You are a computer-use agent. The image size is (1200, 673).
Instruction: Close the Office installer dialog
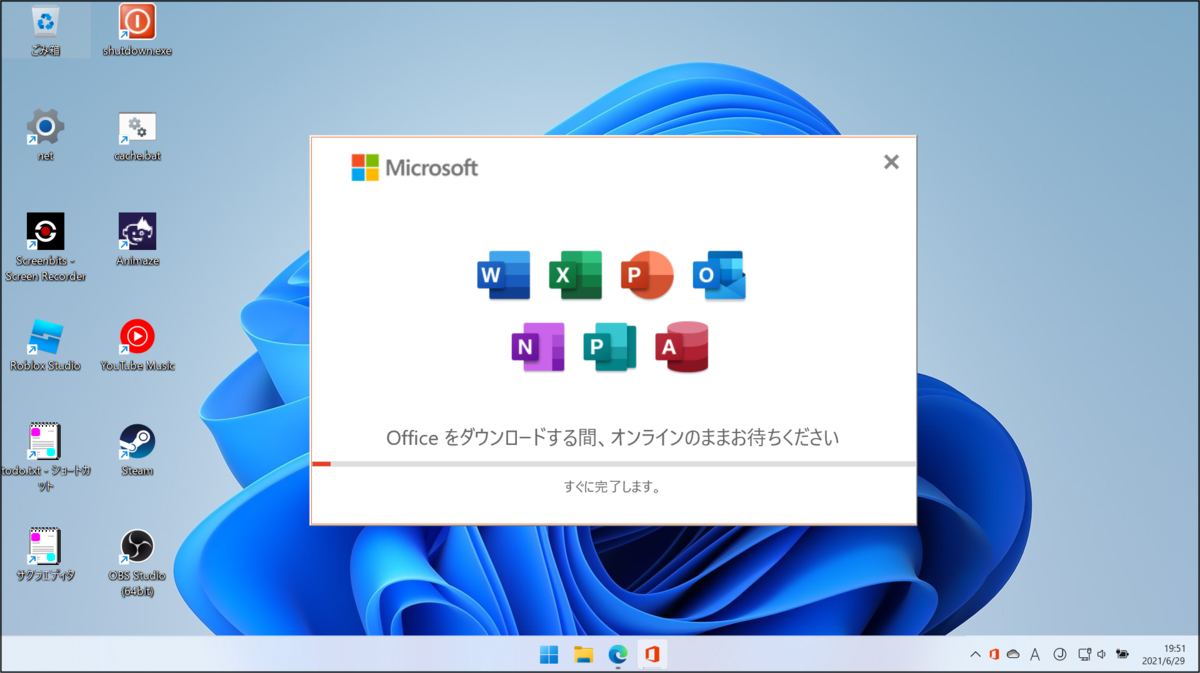(x=891, y=162)
